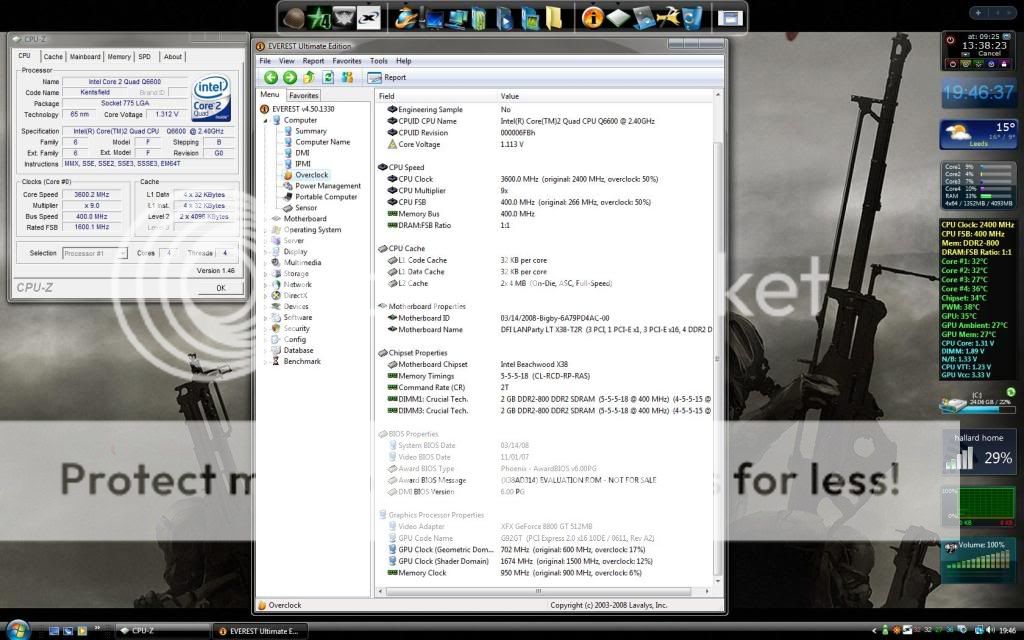Click the green Back arrow in EVEREST toolbar
Screen dimensions: 1024x640
click(x=271, y=78)
